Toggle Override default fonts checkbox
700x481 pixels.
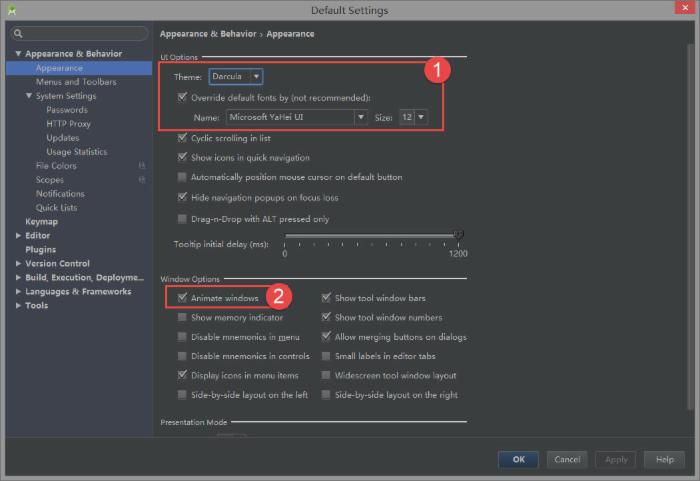click(182, 97)
